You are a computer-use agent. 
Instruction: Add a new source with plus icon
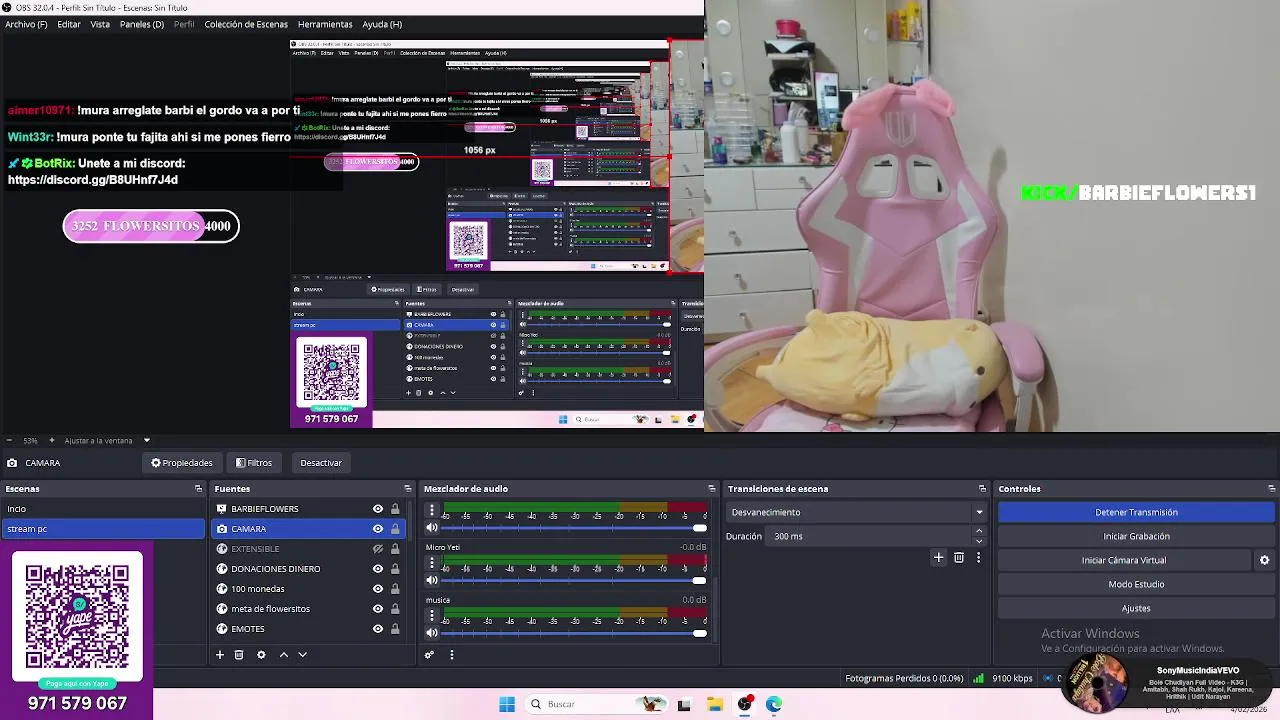coord(220,655)
